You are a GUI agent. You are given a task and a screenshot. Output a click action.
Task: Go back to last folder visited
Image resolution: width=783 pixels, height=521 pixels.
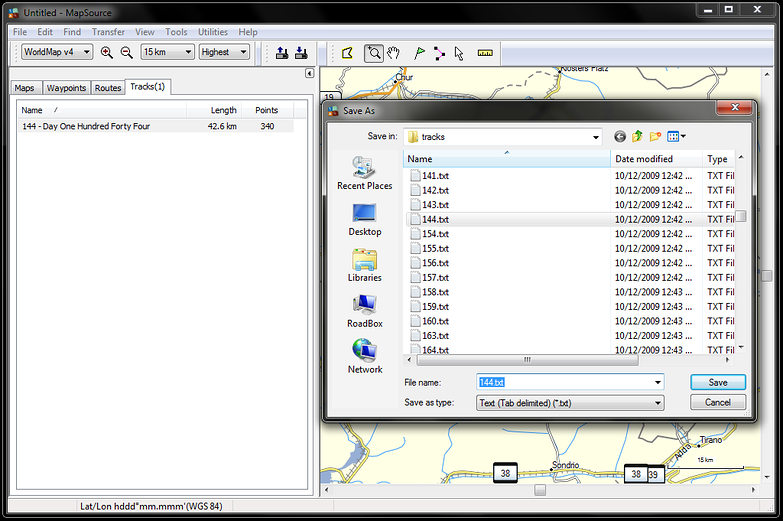pos(620,136)
